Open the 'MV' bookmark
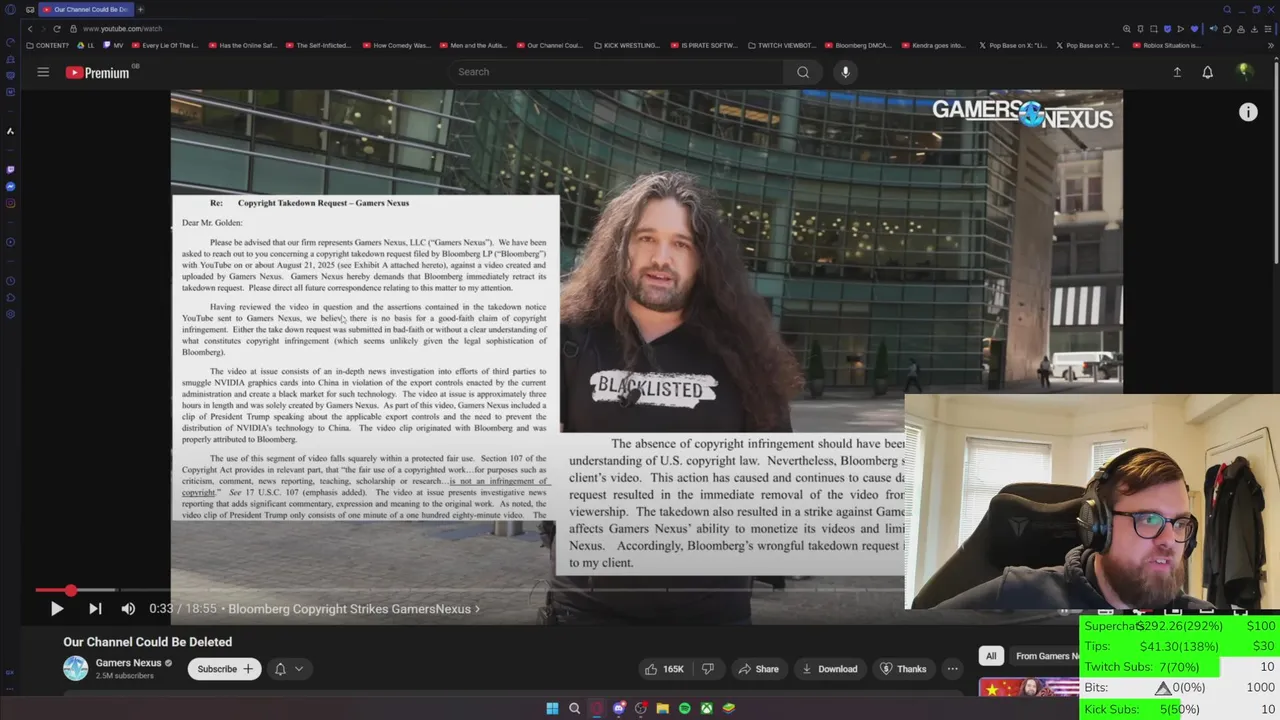 click(114, 45)
